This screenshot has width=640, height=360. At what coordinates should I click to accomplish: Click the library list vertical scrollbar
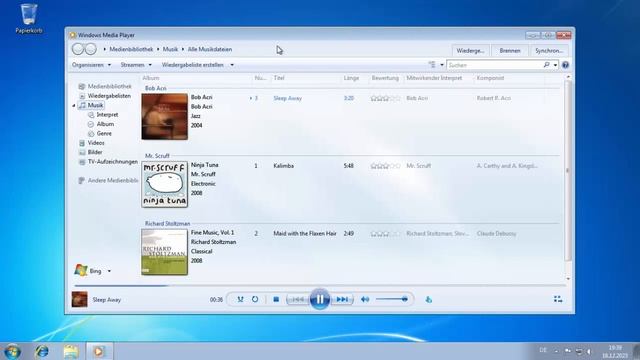[568, 171]
